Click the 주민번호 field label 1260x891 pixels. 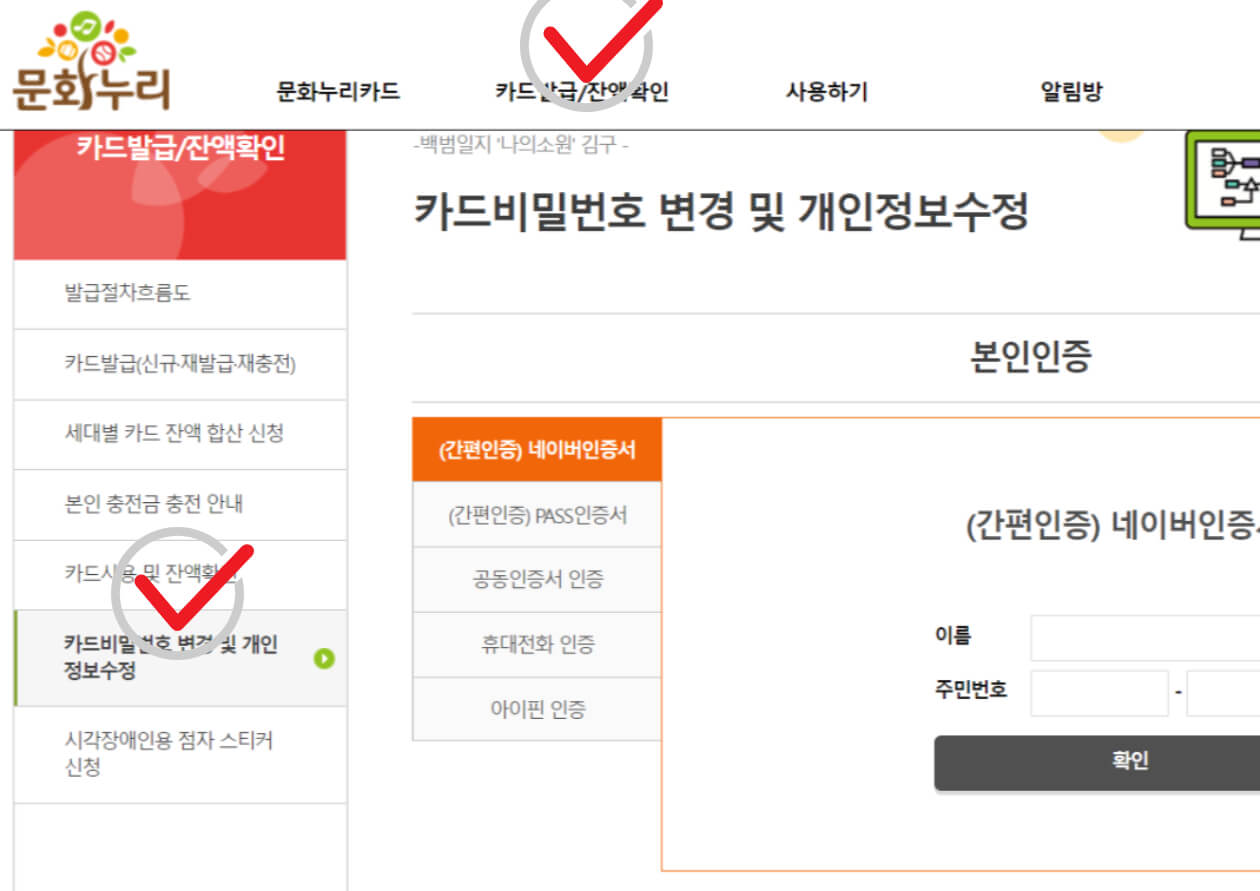tap(971, 690)
